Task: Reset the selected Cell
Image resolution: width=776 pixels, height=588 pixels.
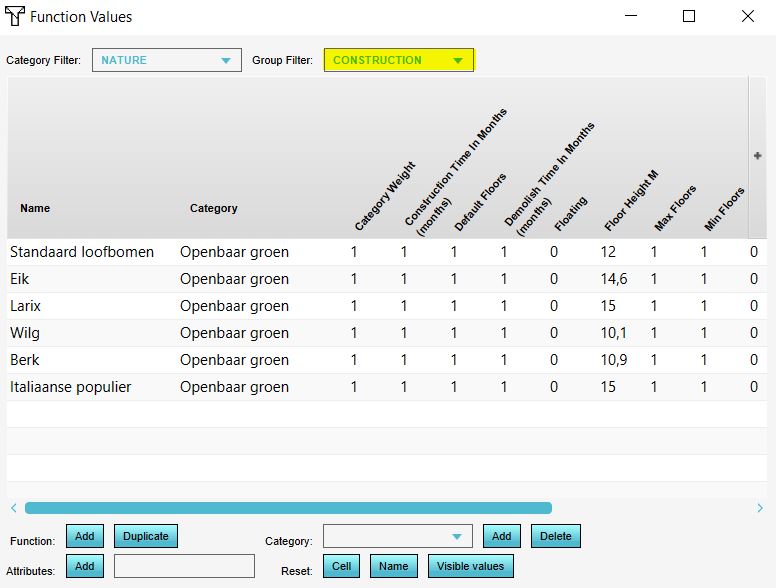Action: pyautogui.click(x=341, y=566)
